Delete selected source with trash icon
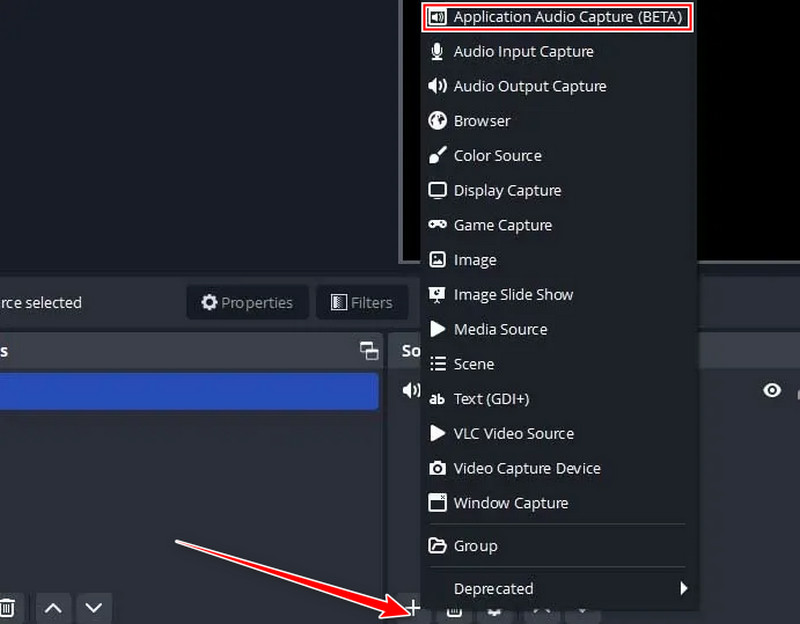Screen dimensions: 800x624 [454, 610]
